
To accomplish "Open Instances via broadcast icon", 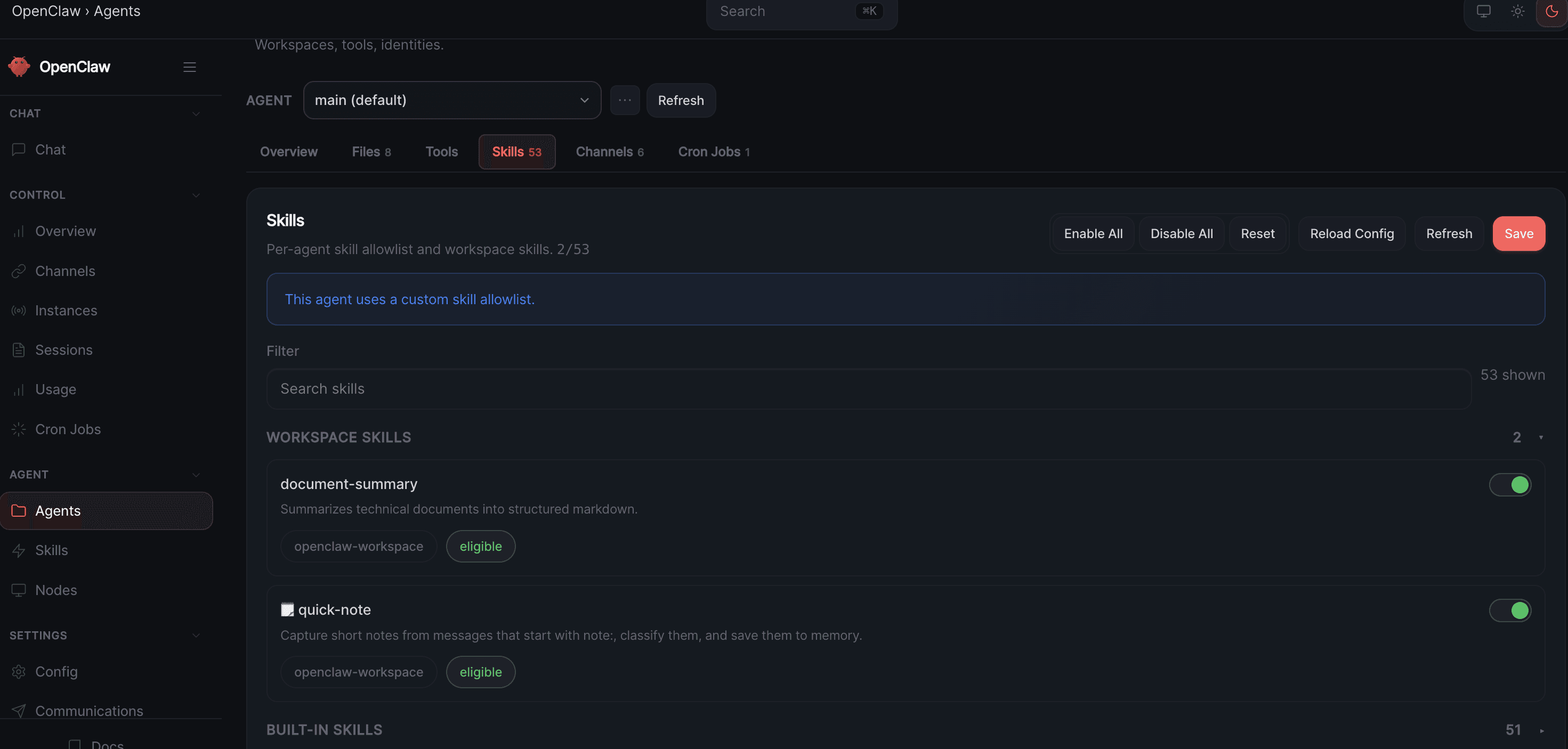I will 18,311.
